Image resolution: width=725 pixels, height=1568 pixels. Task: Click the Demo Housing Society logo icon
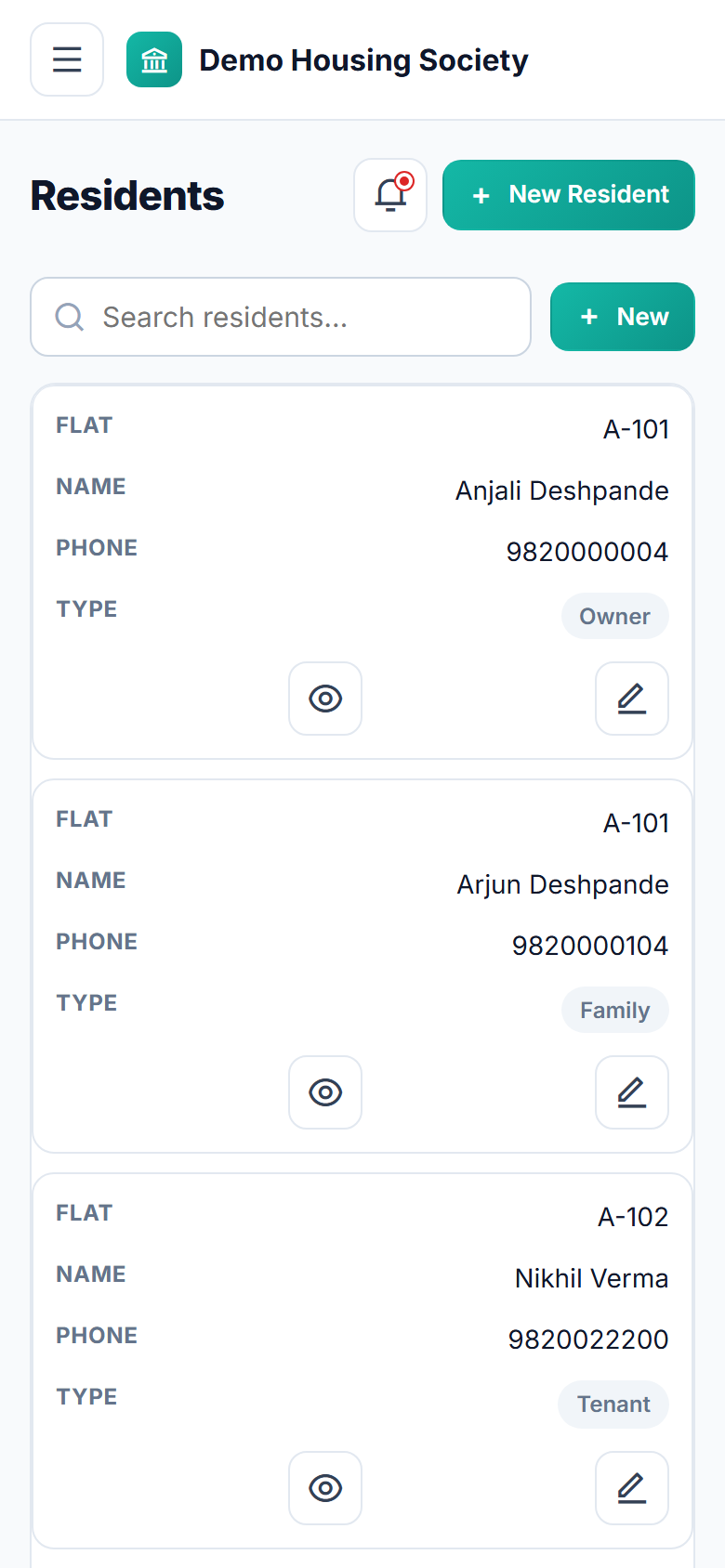coord(154,59)
